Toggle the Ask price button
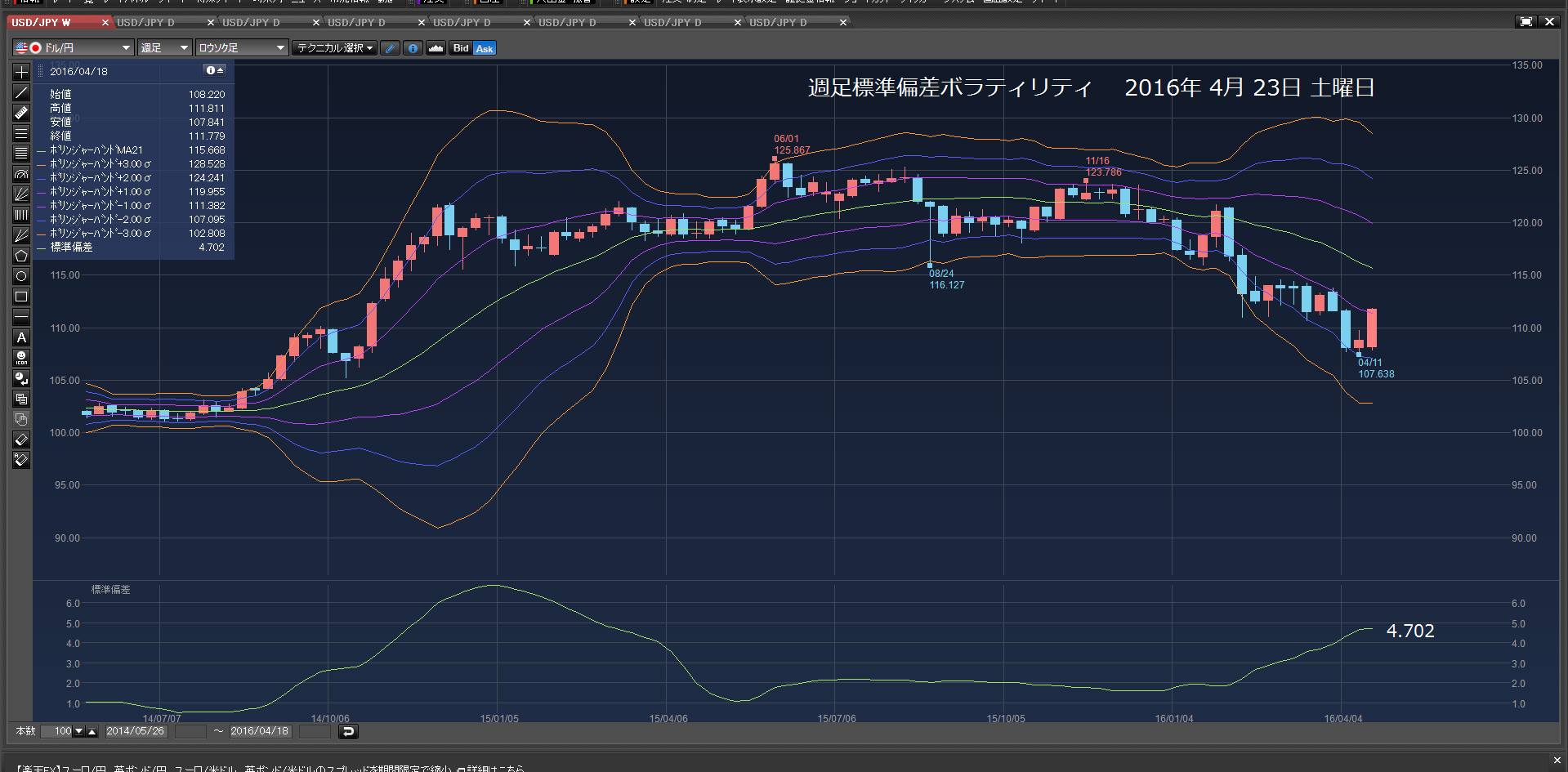Image resolution: width=1568 pixels, height=772 pixels. tap(485, 48)
